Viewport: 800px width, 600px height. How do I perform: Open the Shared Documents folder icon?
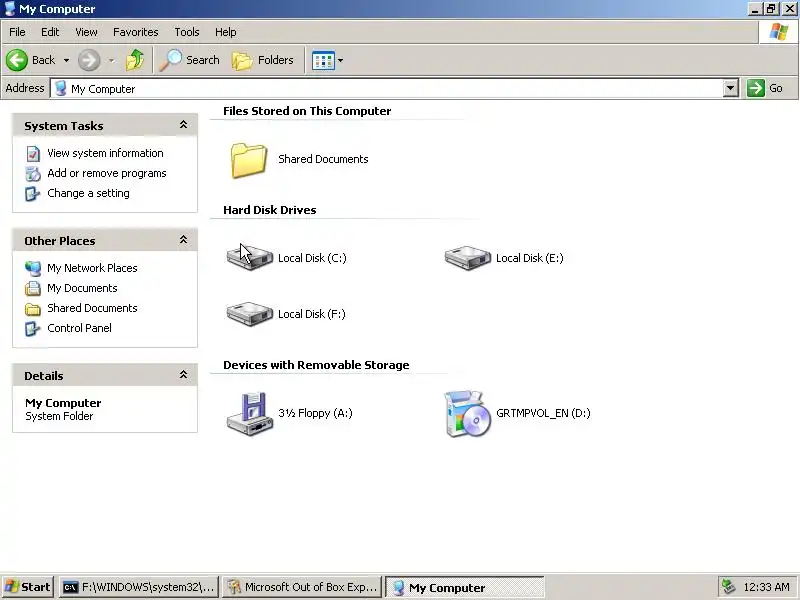[x=248, y=160]
